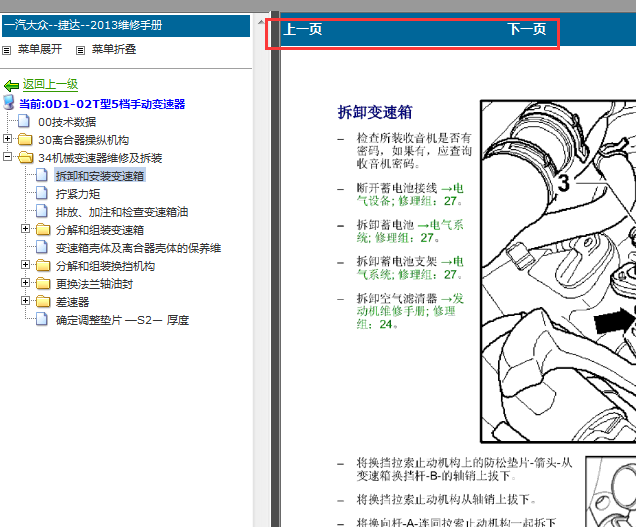Click the open folder icon for 34机械变速器维修及拆装
636x527 pixels.
(26, 157)
